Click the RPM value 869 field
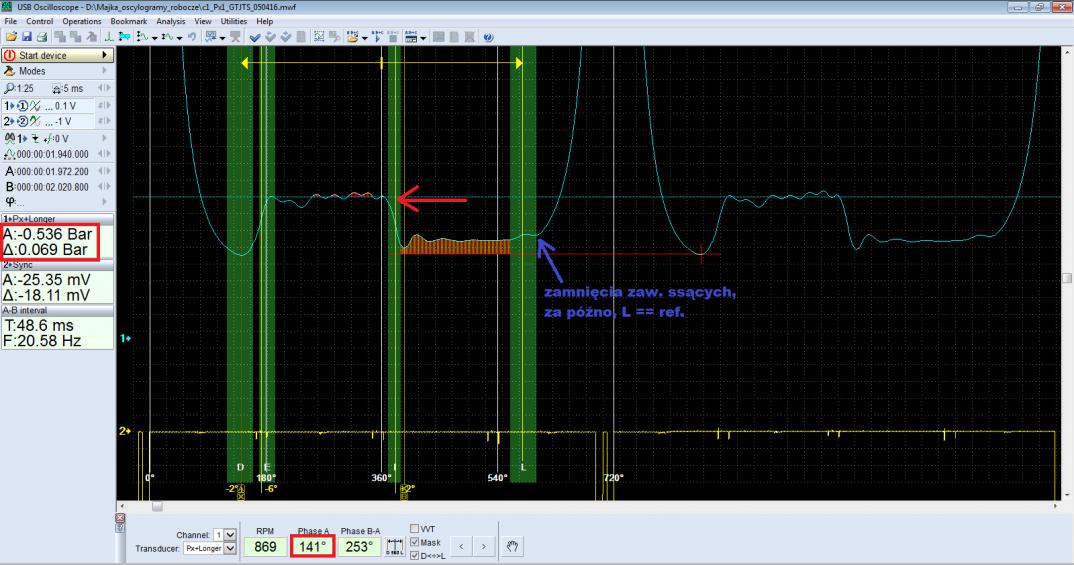 coord(266,547)
